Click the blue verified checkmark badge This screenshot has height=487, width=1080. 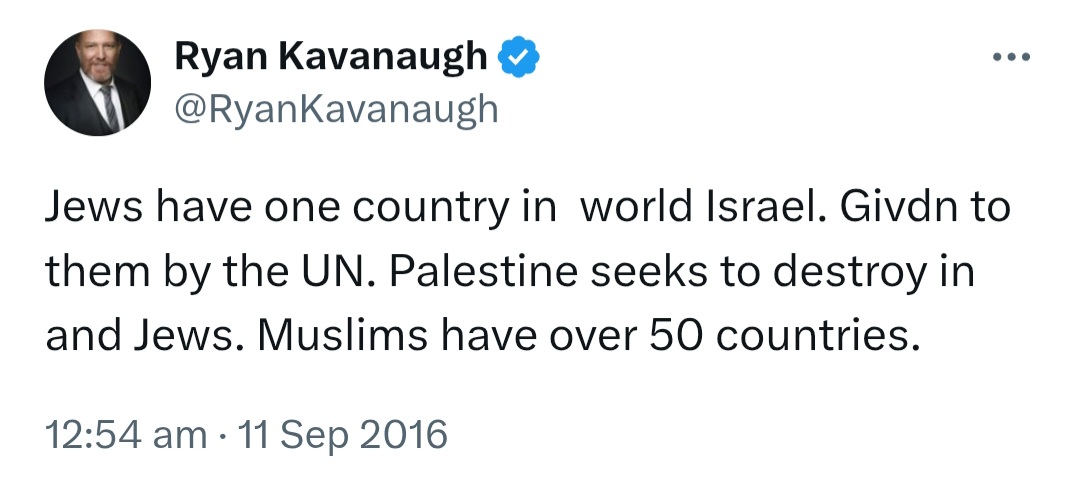pyautogui.click(x=519, y=56)
